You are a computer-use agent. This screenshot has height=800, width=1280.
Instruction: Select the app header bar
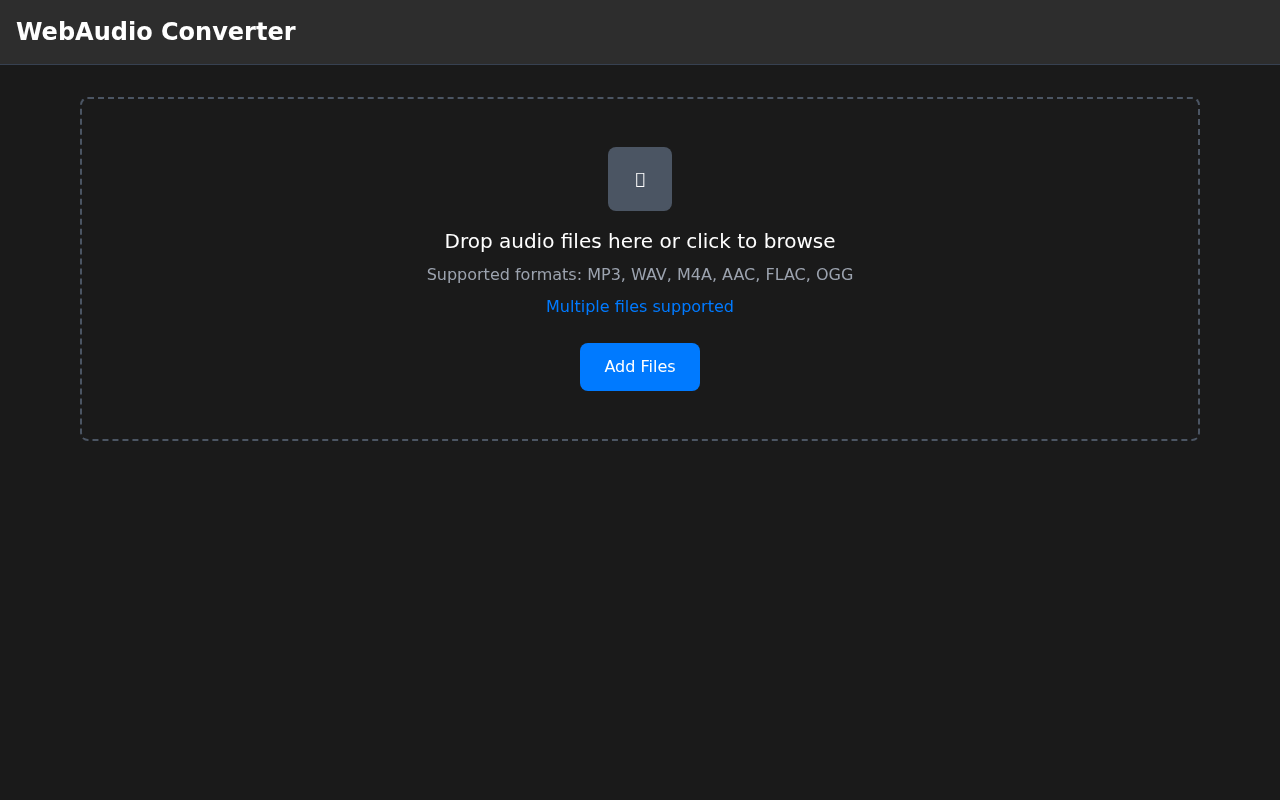point(640,32)
